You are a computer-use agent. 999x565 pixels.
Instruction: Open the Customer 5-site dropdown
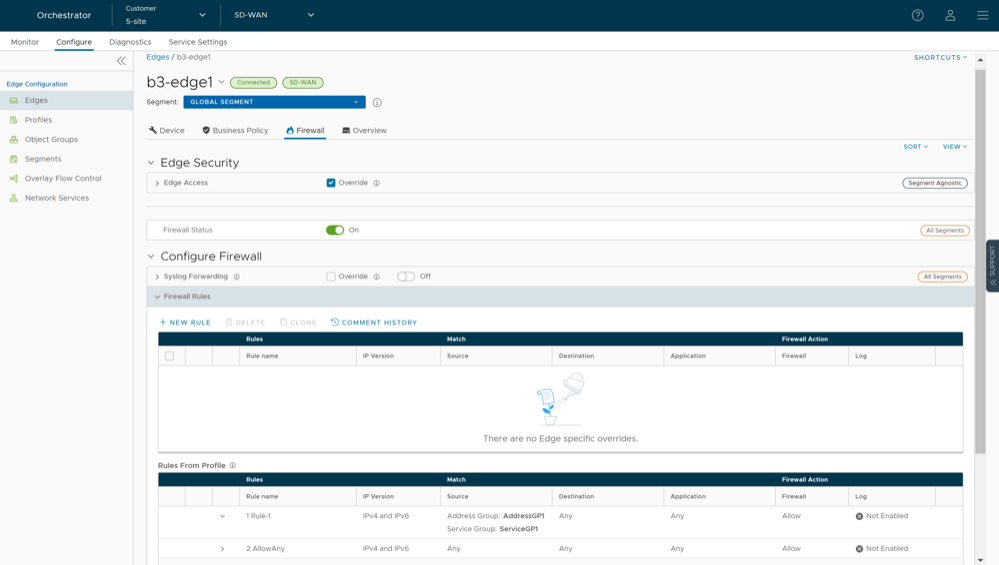(165, 15)
